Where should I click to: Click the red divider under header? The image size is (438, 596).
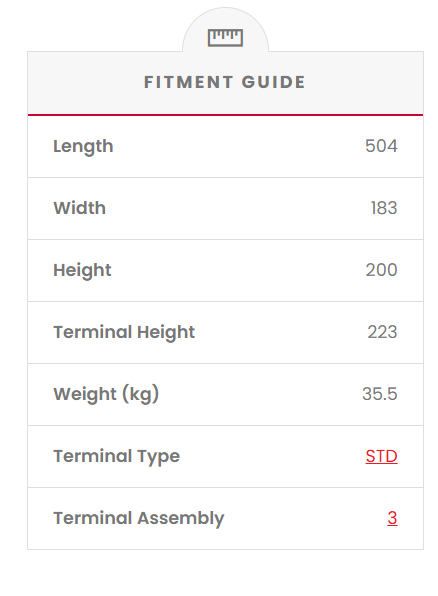tap(225, 114)
